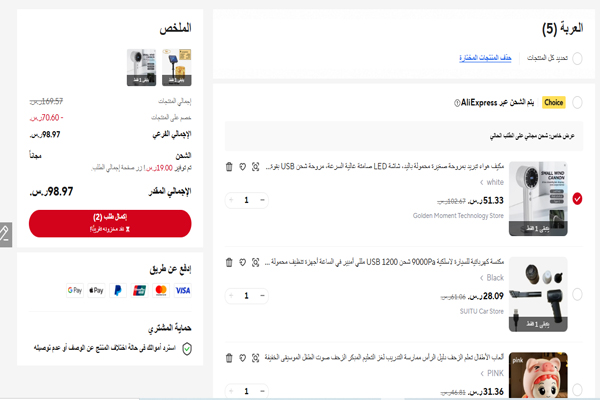This screenshot has width=600, height=400.
Task: Toggle the select all products radio
Action: (577, 59)
